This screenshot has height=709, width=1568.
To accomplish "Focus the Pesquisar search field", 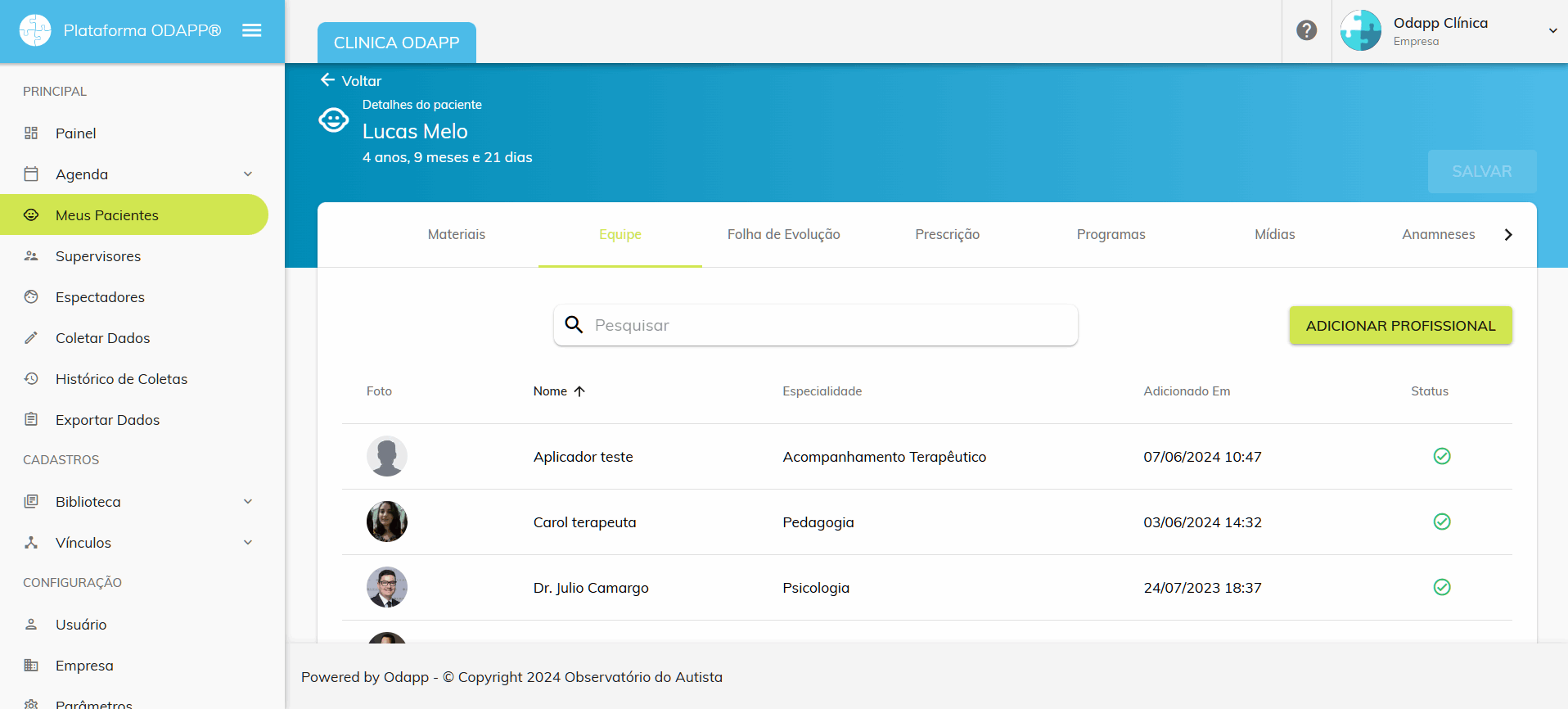I will pos(816,325).
